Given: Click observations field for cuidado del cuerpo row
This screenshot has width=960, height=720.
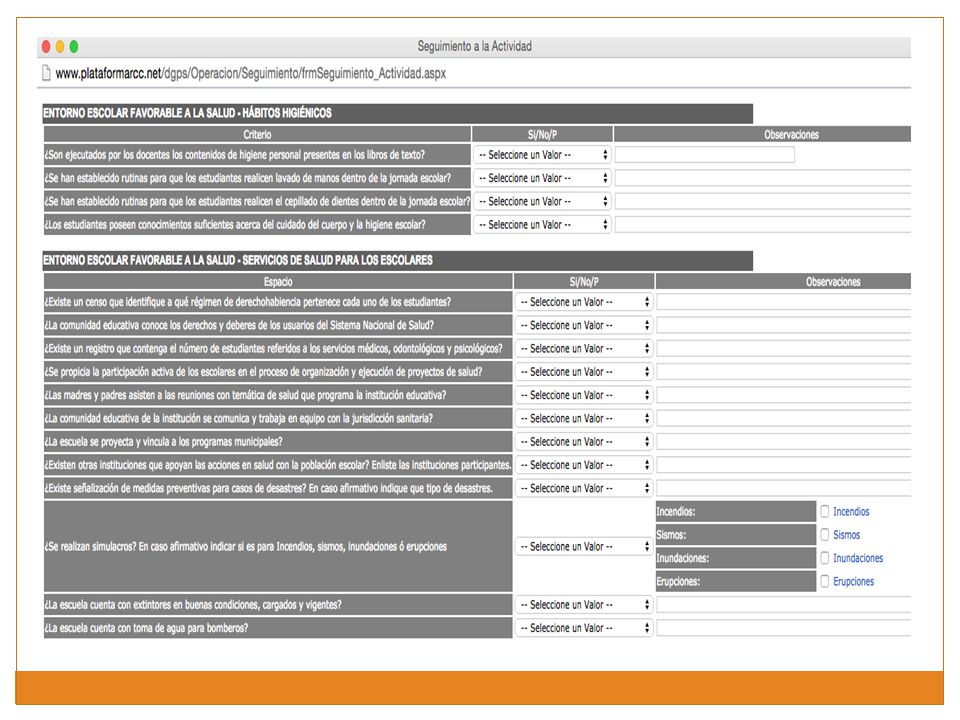Looking at the screenshot, I should click(763, 225).
